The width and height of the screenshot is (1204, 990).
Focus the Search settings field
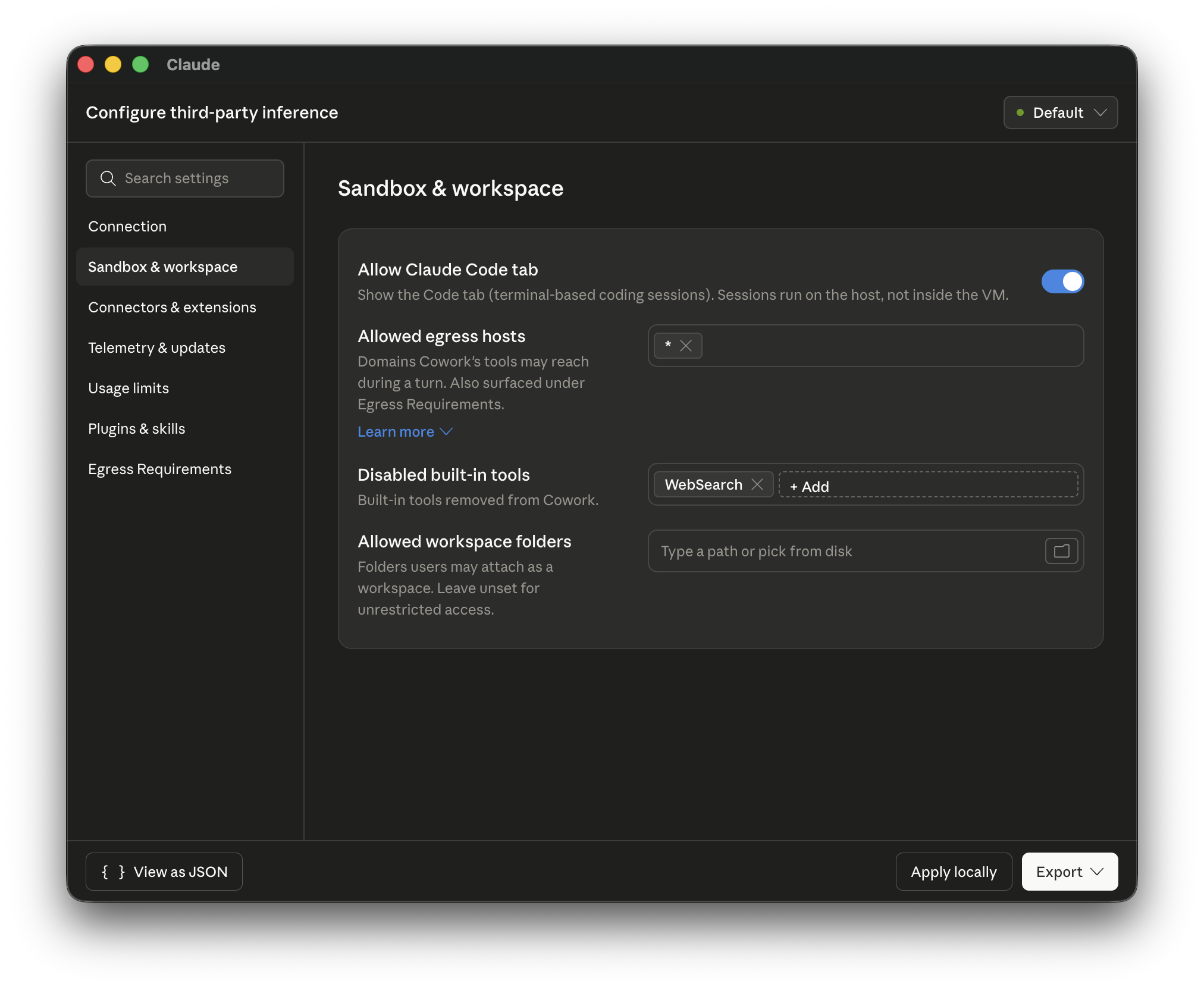[185, 178]
